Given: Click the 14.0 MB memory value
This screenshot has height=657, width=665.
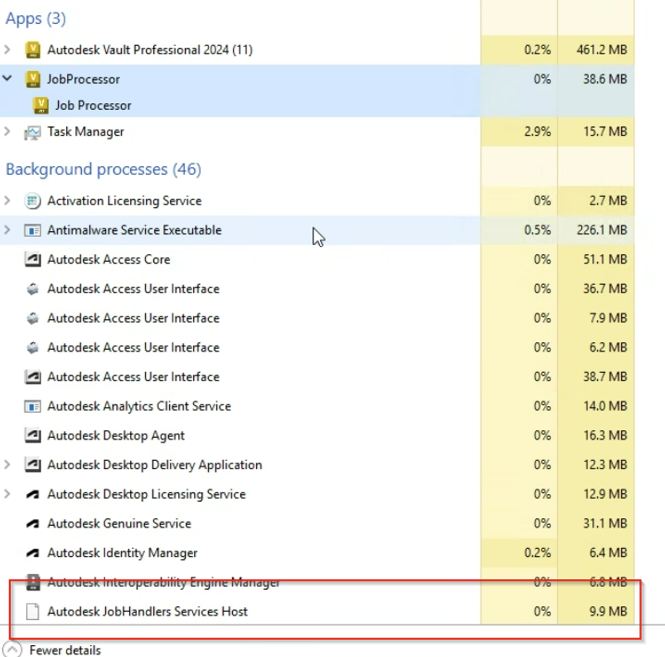Looking at the screenshot, I should pos(605,406).
